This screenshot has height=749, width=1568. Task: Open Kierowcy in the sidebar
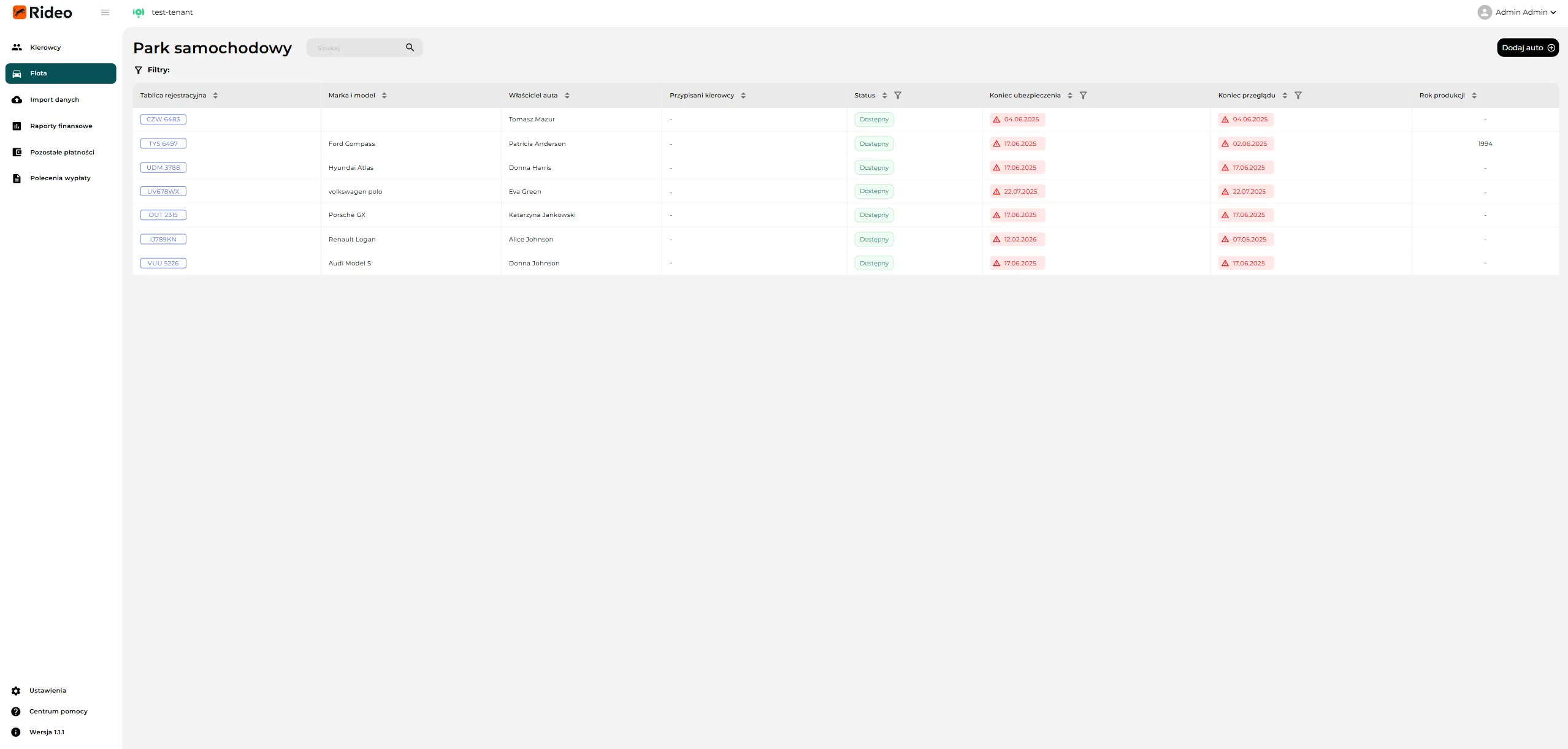61,47
